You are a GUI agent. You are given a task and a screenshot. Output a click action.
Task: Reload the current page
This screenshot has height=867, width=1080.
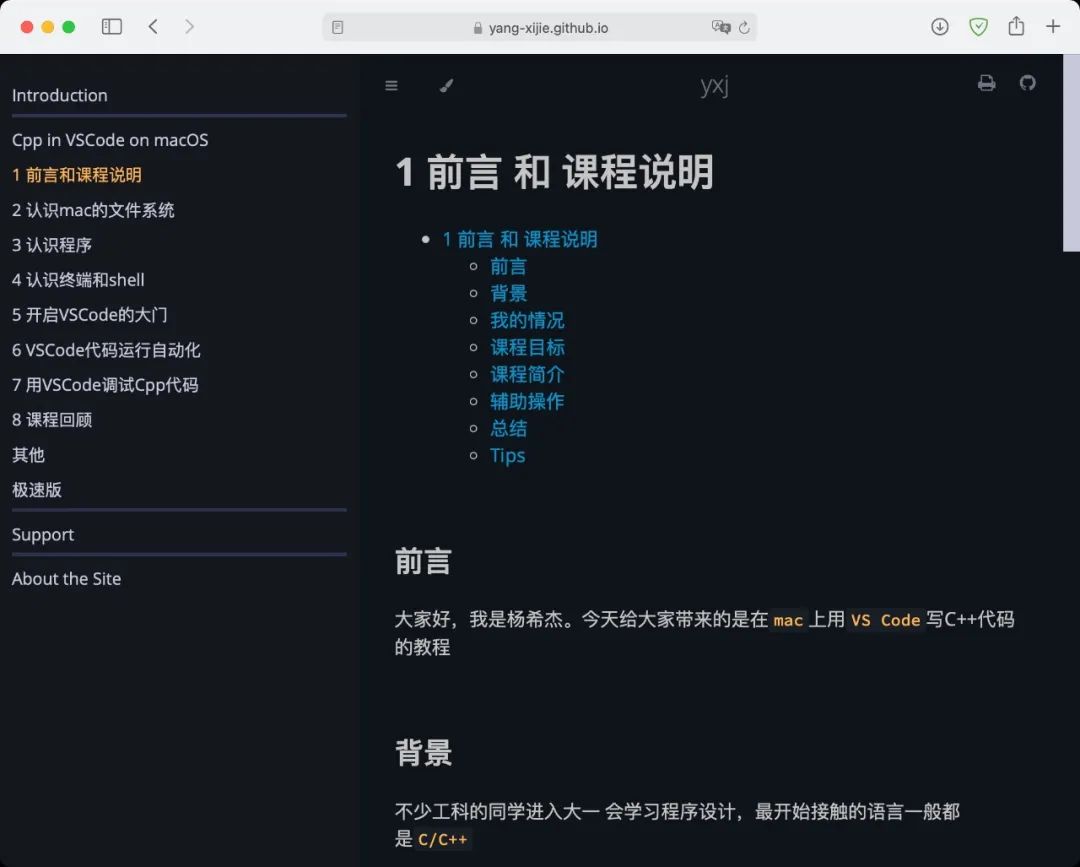tap(745, 28)
